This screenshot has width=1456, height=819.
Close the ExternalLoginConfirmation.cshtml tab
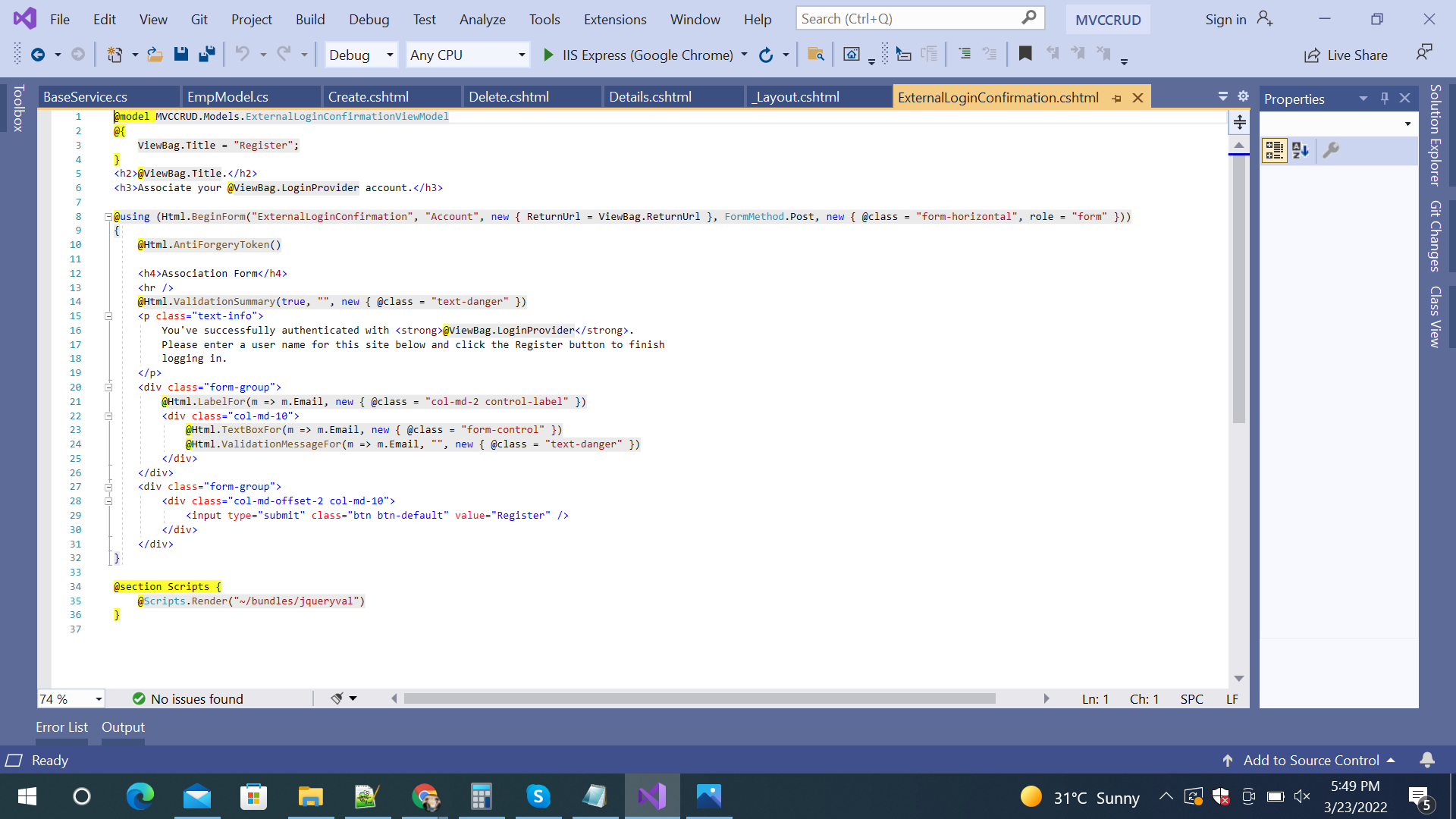1137,98
